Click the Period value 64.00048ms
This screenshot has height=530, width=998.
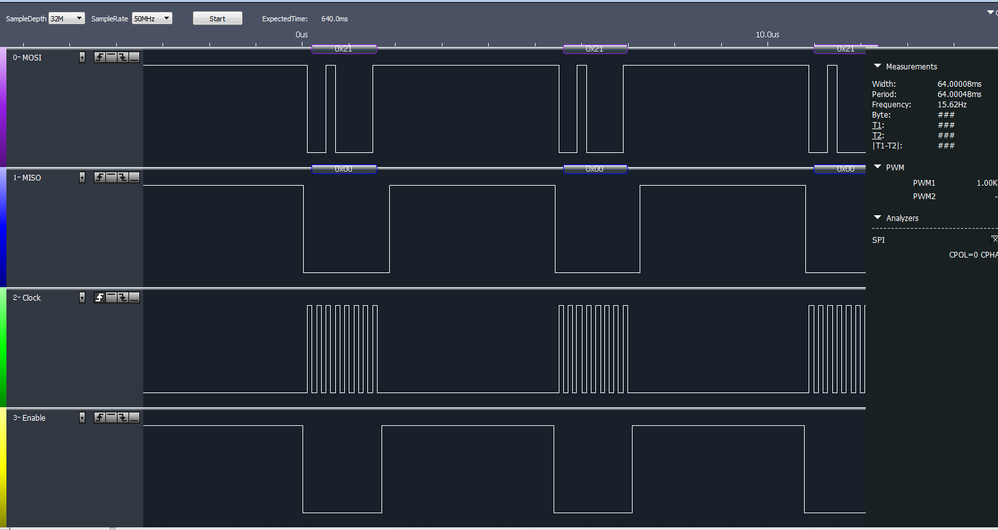[x=959, y=94]
